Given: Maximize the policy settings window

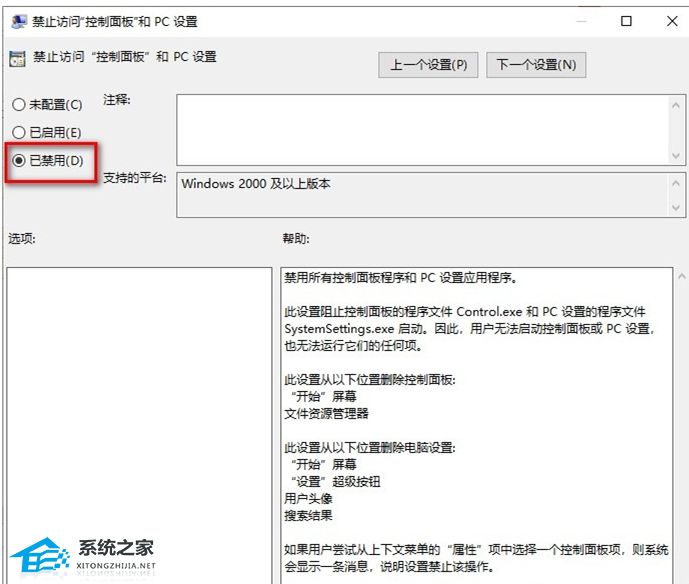Looking at the screenshot, I should click(x=626, y=21).
